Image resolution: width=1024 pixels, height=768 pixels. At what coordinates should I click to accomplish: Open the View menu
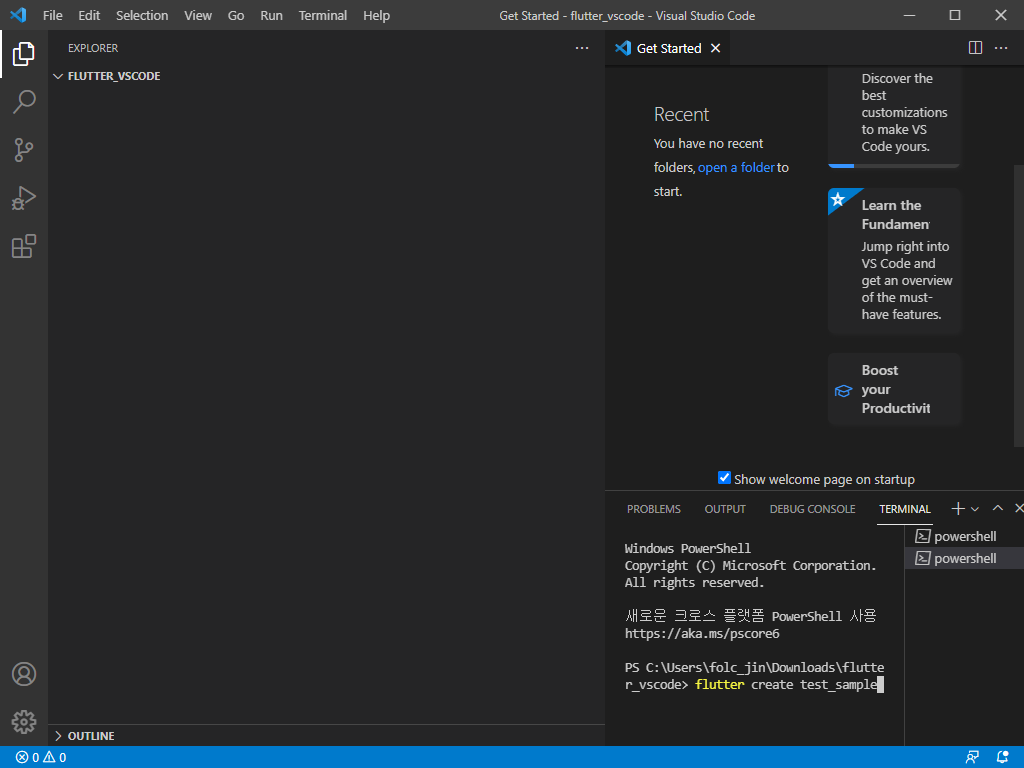[x=198, y=15]
